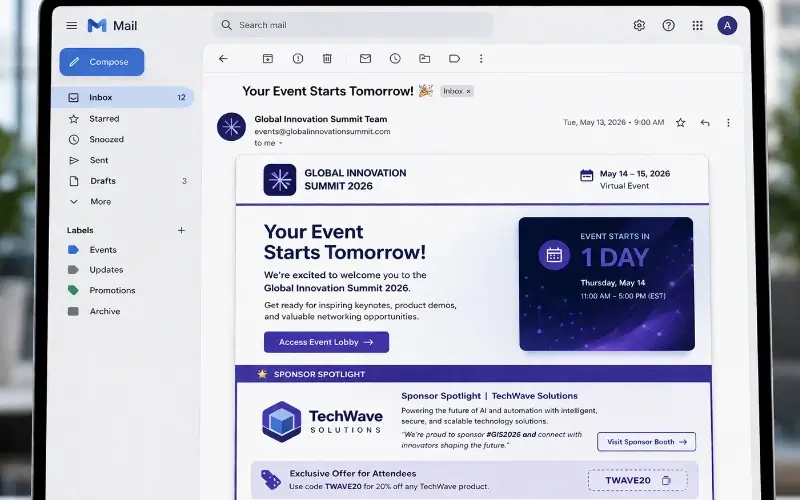The height and width of the screenshot is (500, 800).
Task: Reply to the email using arrow icon
Action: click(705, 122)
